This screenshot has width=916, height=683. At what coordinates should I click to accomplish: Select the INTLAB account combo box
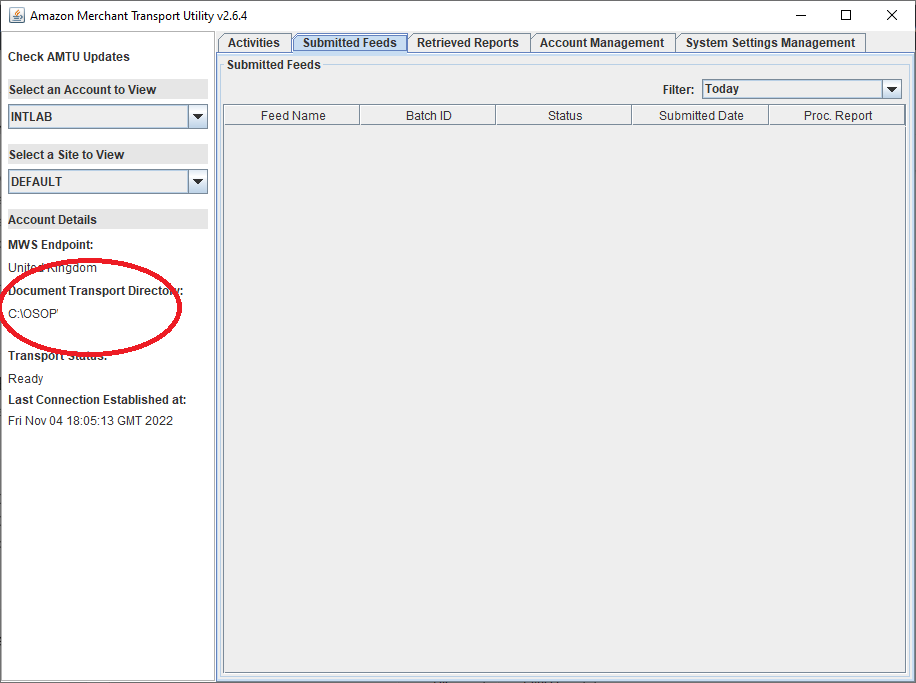[108, 117]
